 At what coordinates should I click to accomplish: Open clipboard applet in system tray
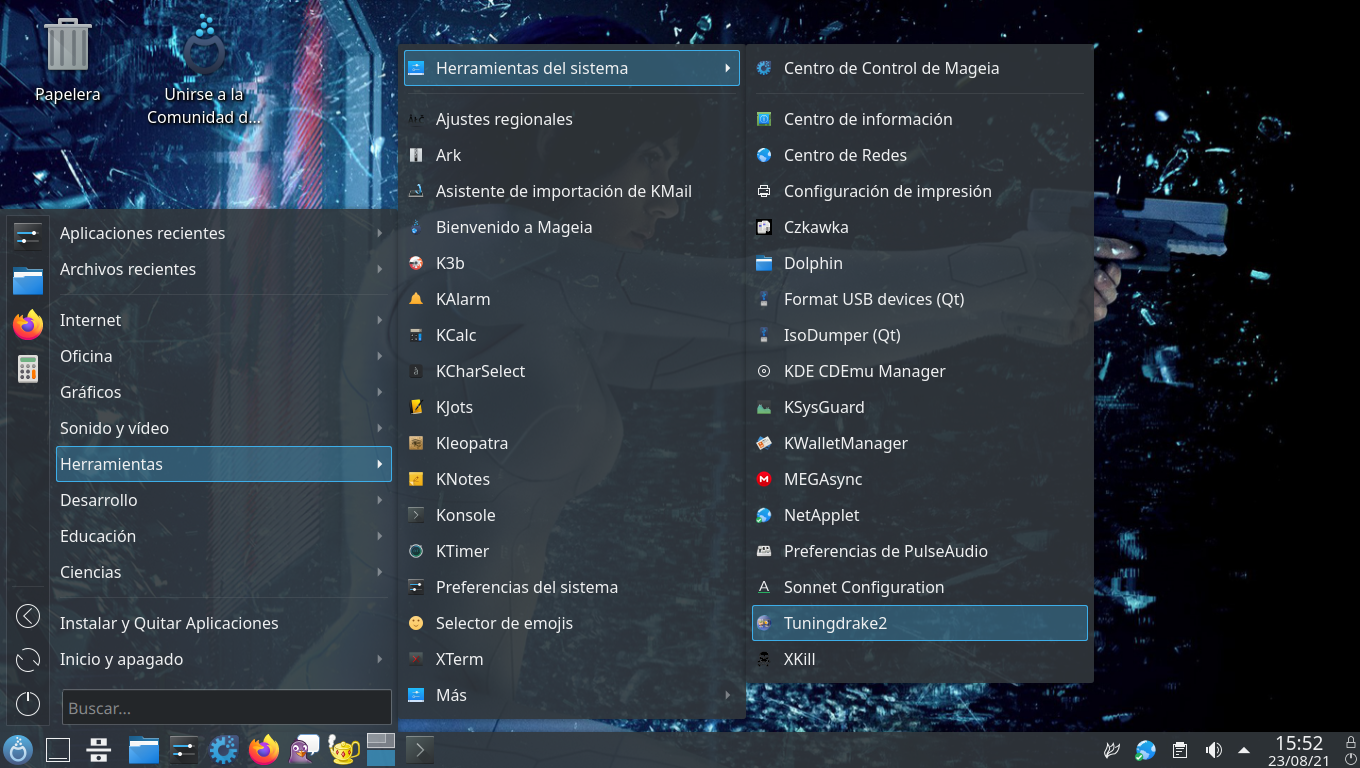[x=1180, y=750]
